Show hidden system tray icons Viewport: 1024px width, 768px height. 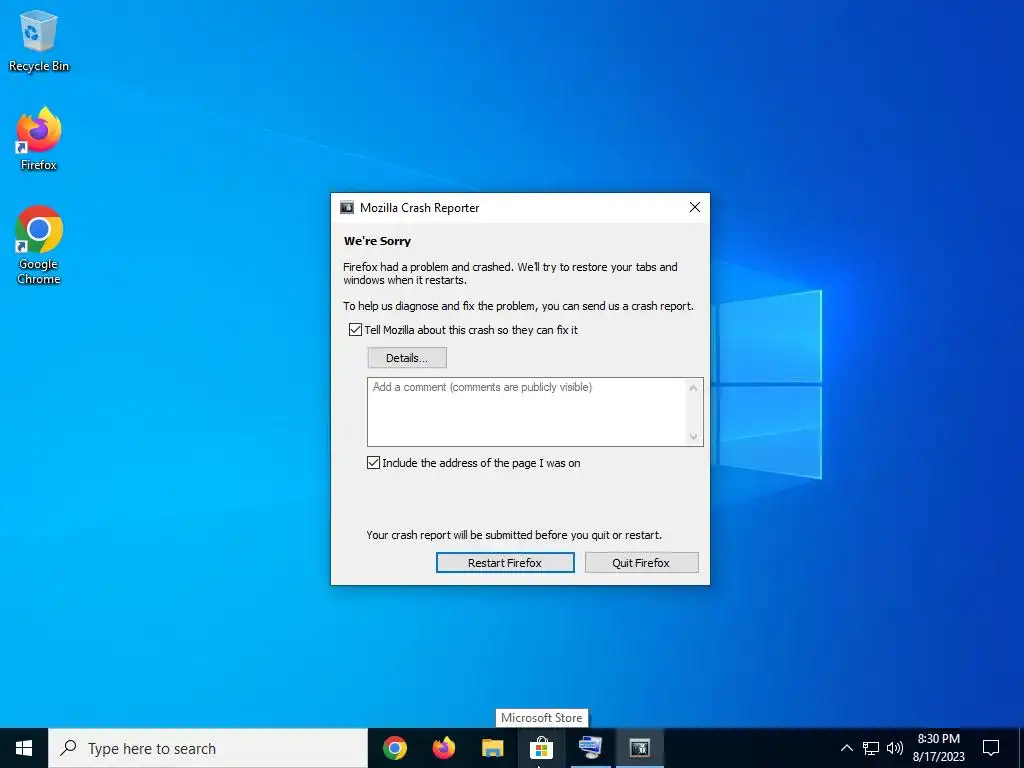tap(846, 748)
